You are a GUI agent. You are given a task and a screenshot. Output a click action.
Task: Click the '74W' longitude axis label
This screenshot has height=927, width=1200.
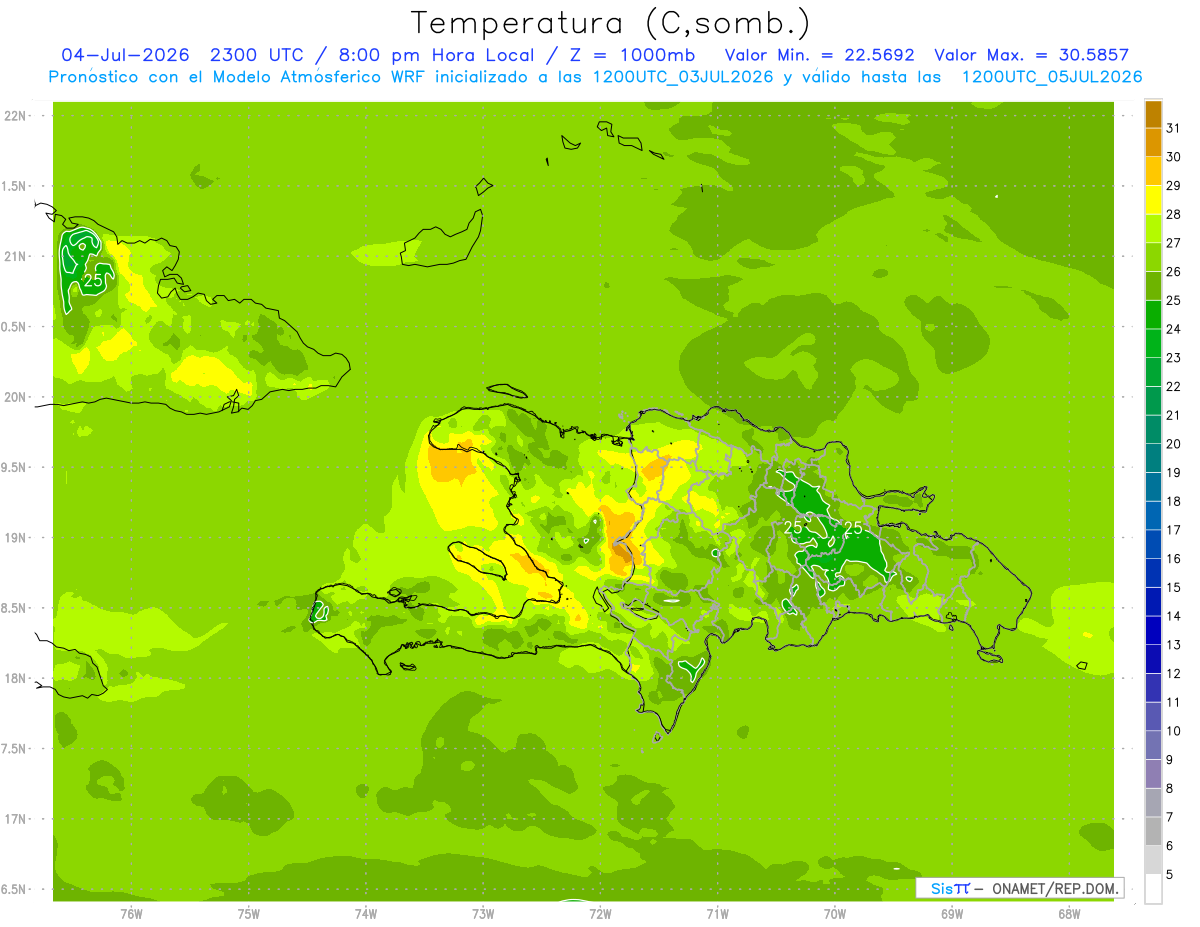366,913
